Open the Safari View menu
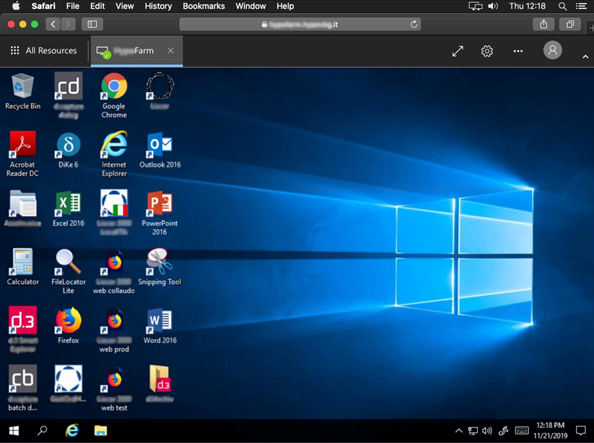Screen dimensions: 594x443 click(x=124, y=6)
